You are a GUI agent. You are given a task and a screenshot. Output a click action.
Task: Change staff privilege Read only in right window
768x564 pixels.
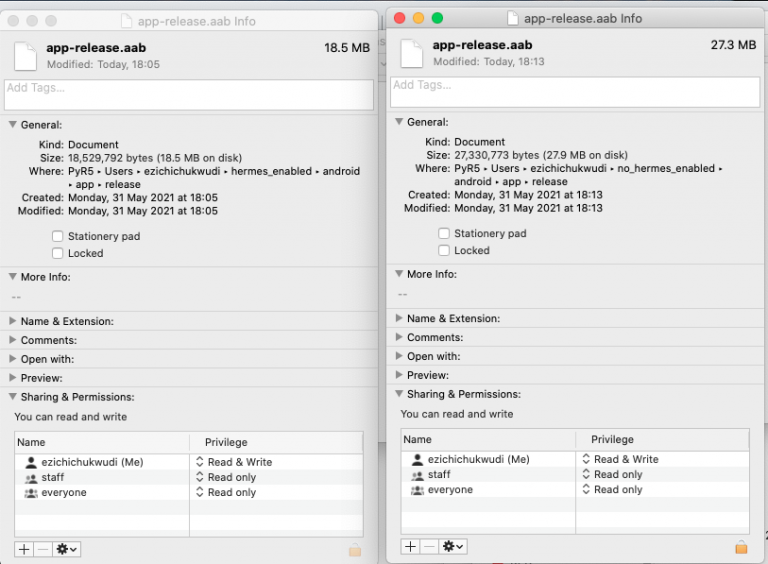pyautogui.click(x=613, y=474)
